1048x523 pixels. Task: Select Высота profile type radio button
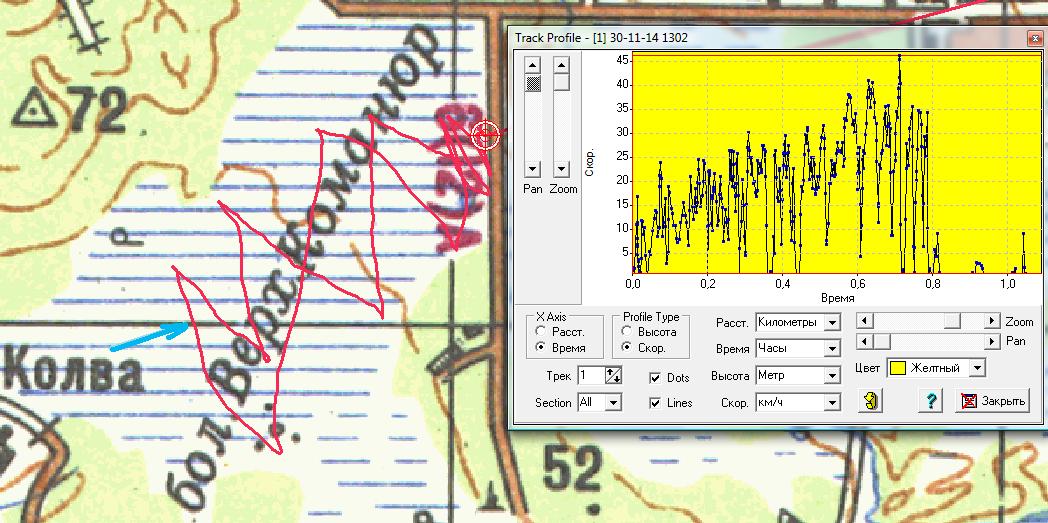[627, 331]
